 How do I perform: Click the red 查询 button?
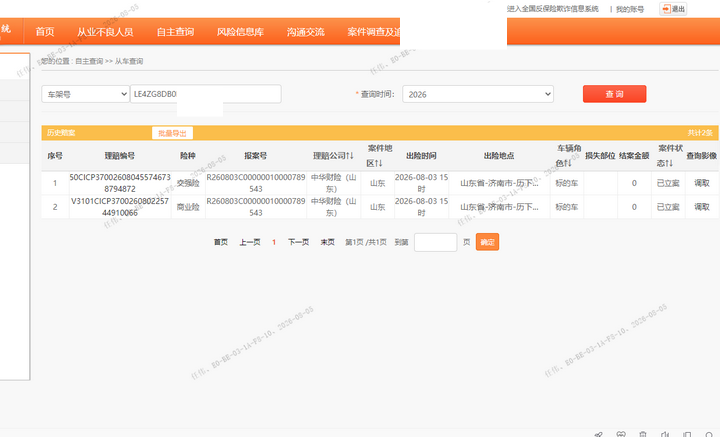(614, 94)
